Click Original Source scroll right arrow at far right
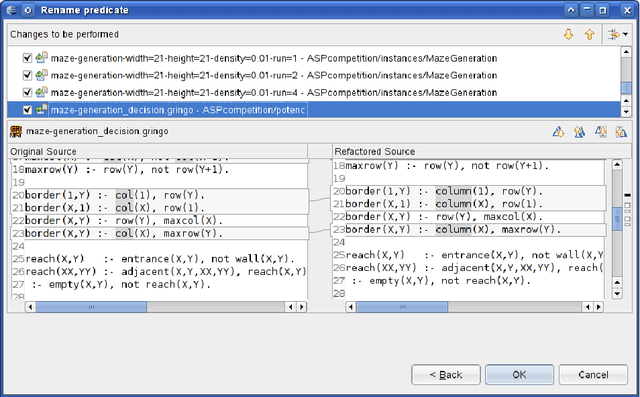 point(301,307)
